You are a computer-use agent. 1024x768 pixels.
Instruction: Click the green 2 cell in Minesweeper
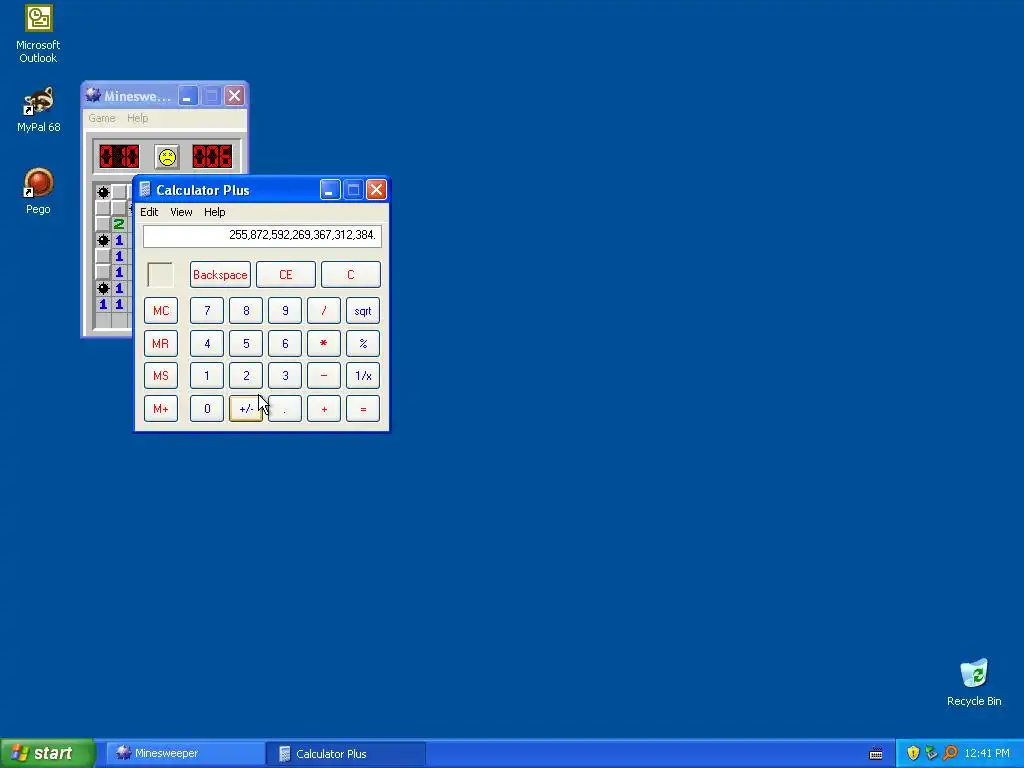pyautogui.click(x=119, y=224)
